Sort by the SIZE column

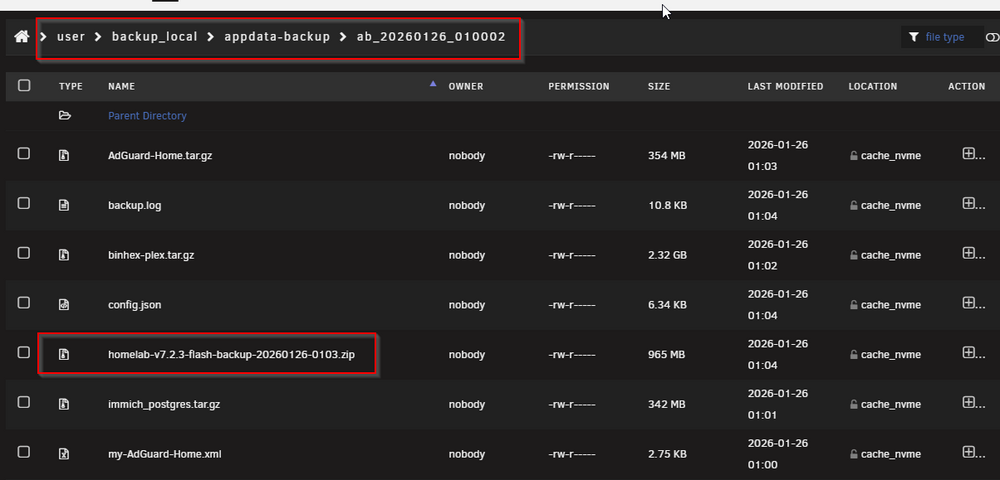point(659,86)
